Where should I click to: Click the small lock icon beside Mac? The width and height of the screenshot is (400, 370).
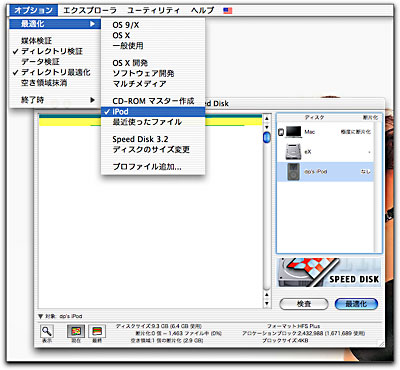tap(281, 132)
